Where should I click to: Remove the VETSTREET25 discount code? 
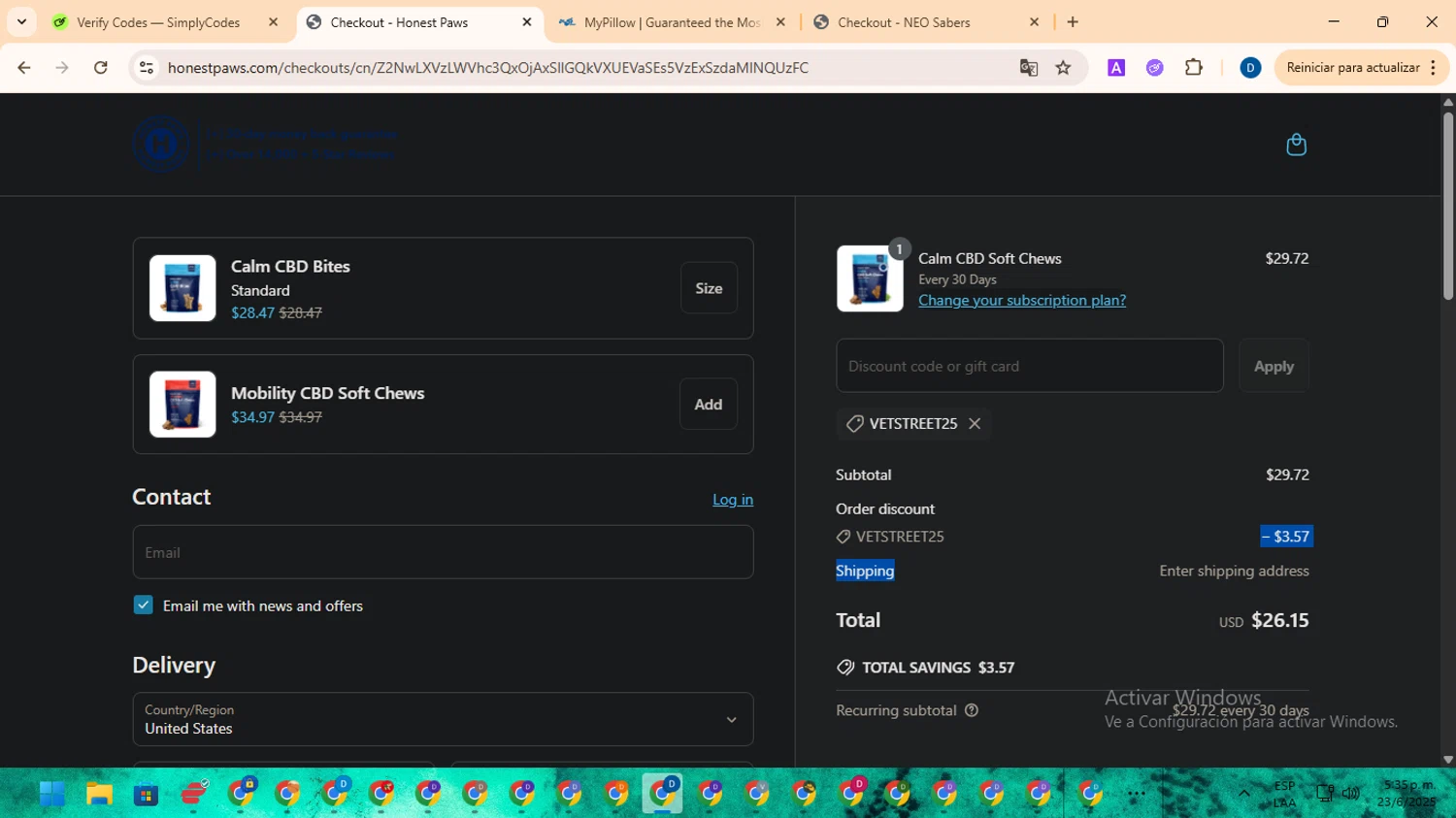coord(975,424)
